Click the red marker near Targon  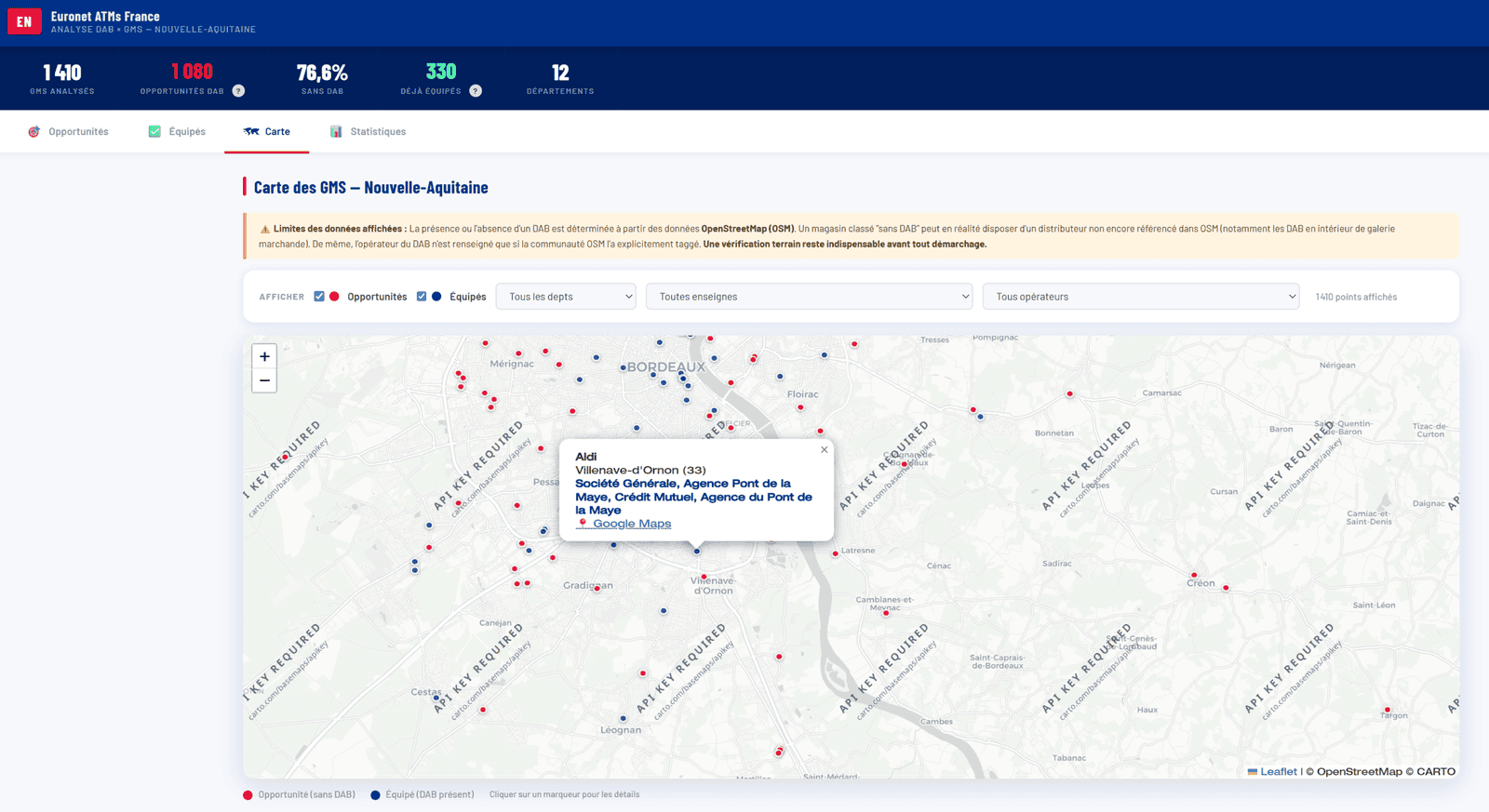coord(1387,710)
